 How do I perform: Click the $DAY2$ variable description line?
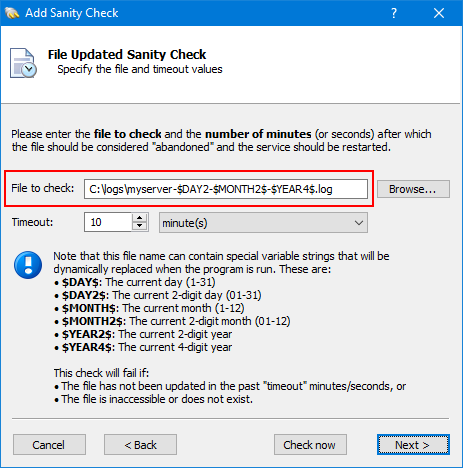click(x=158, y=295)
